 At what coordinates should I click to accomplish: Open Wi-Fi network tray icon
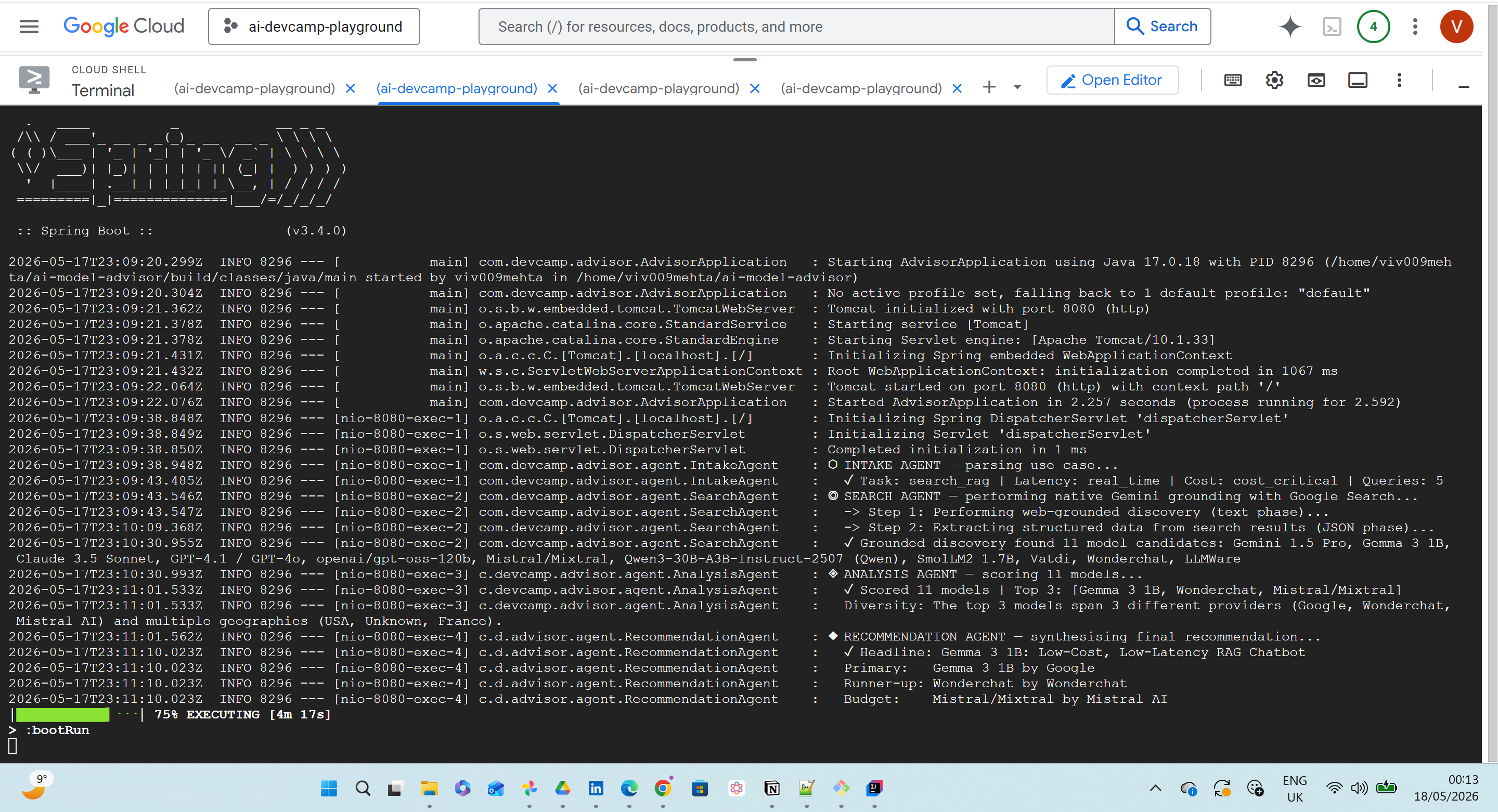pos(1334,788)
